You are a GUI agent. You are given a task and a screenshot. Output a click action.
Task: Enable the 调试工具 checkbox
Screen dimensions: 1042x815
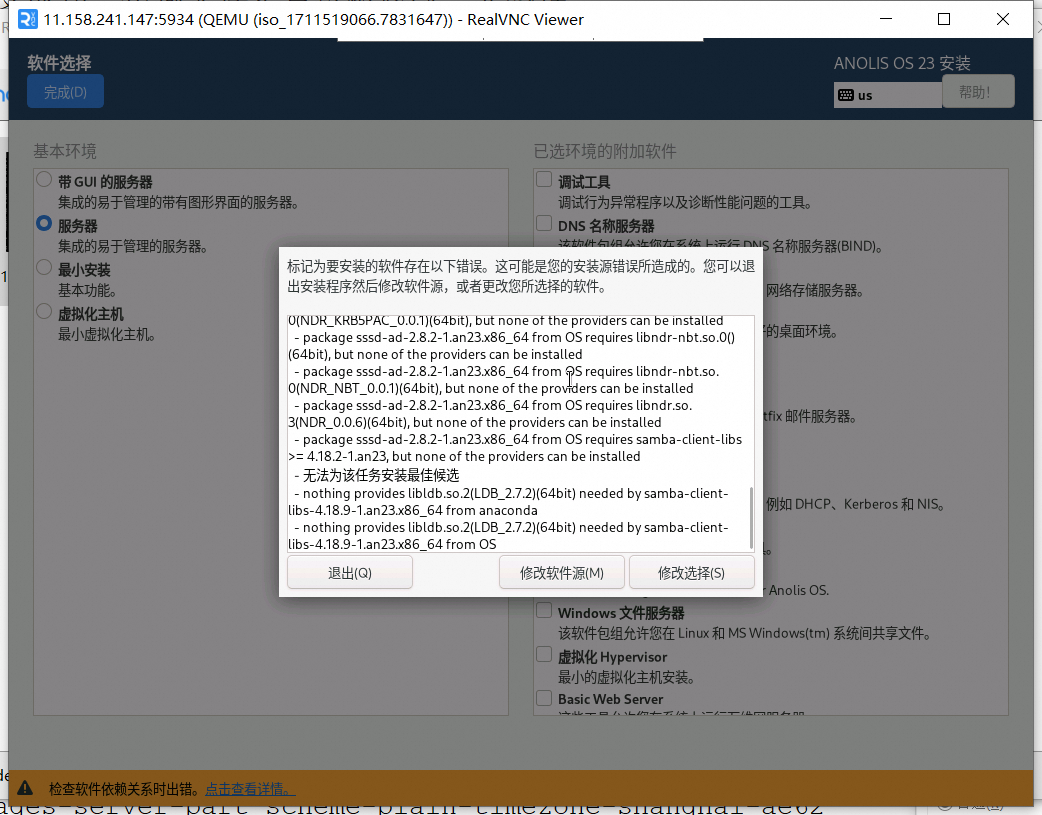point(544,180)
